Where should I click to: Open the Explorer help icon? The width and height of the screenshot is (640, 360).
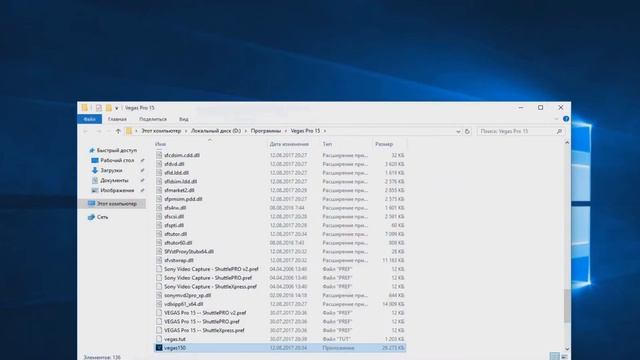point(566,119)
